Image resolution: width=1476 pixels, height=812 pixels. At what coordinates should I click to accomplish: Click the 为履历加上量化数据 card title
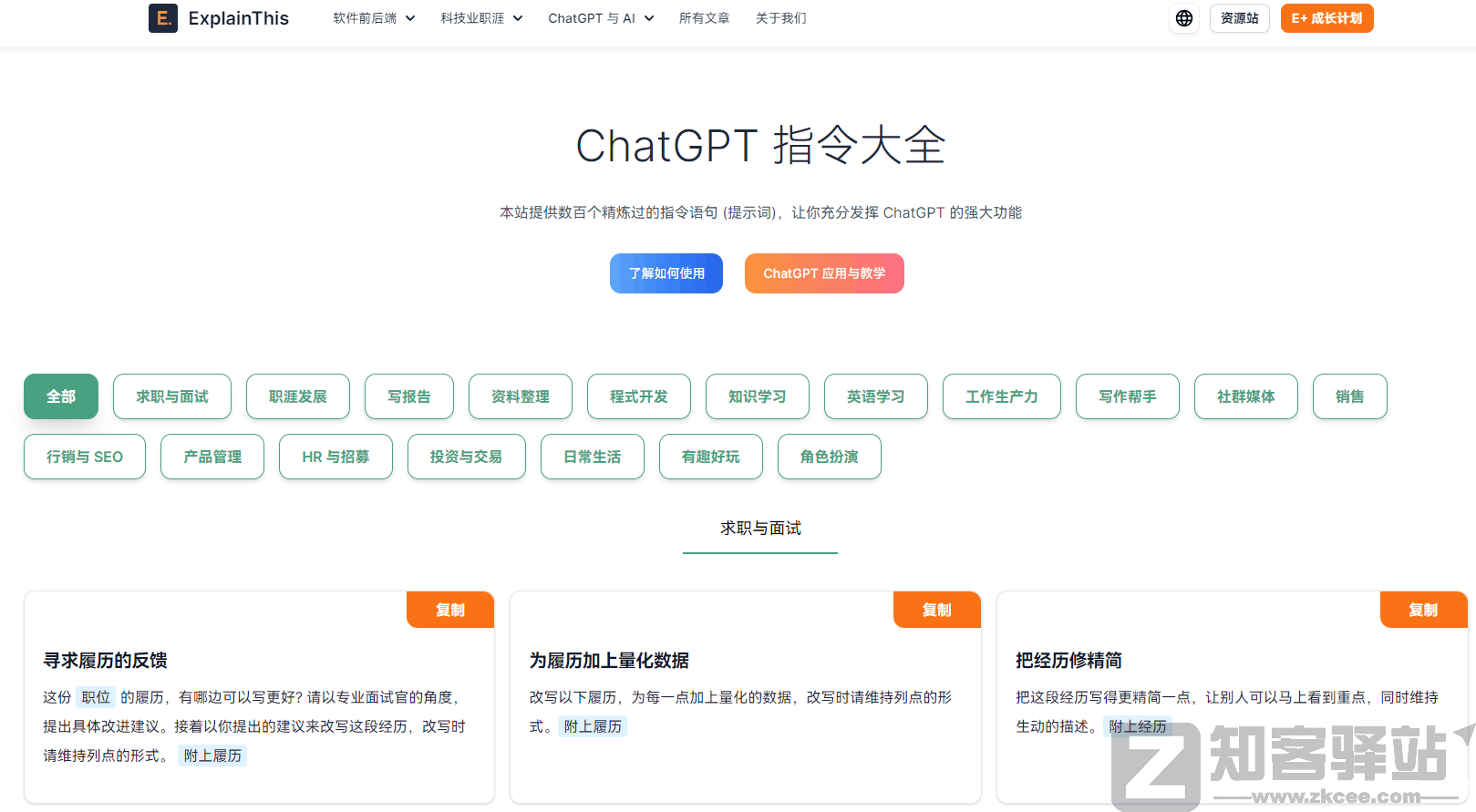[x=609, y=661]
